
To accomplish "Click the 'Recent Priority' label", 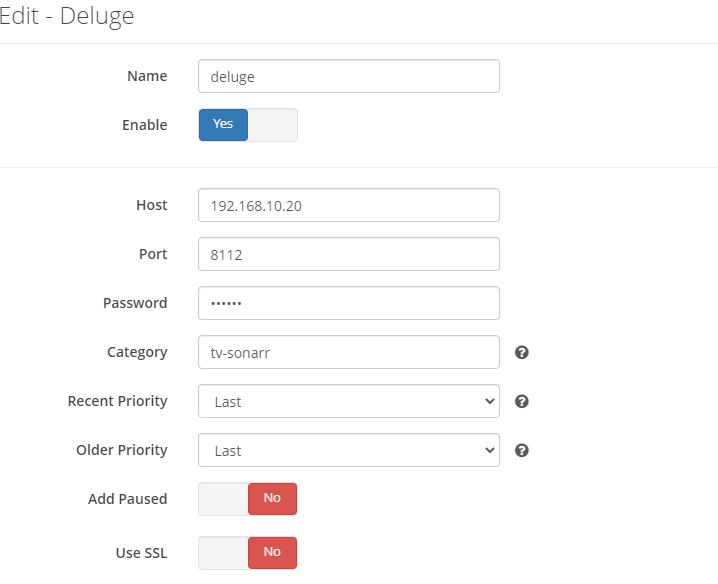I will [118, 401].
